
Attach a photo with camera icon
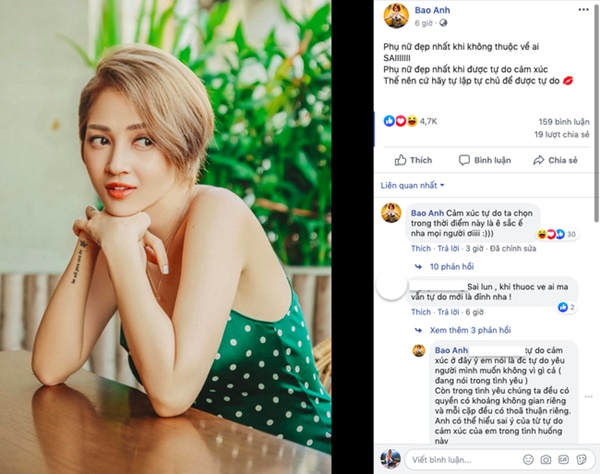(x=543, y=458)
